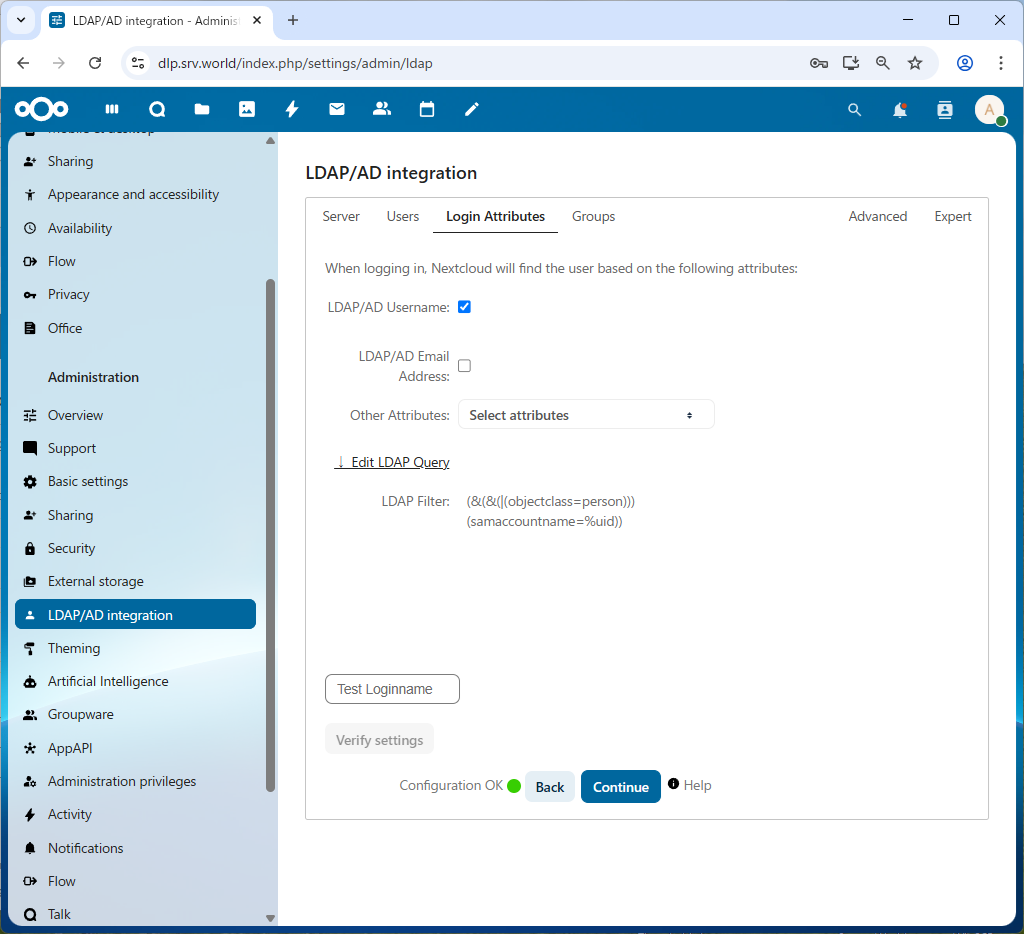Bookmark this page with star icon
This screenshot has height=934, width=1024.
tap(915, 63)
